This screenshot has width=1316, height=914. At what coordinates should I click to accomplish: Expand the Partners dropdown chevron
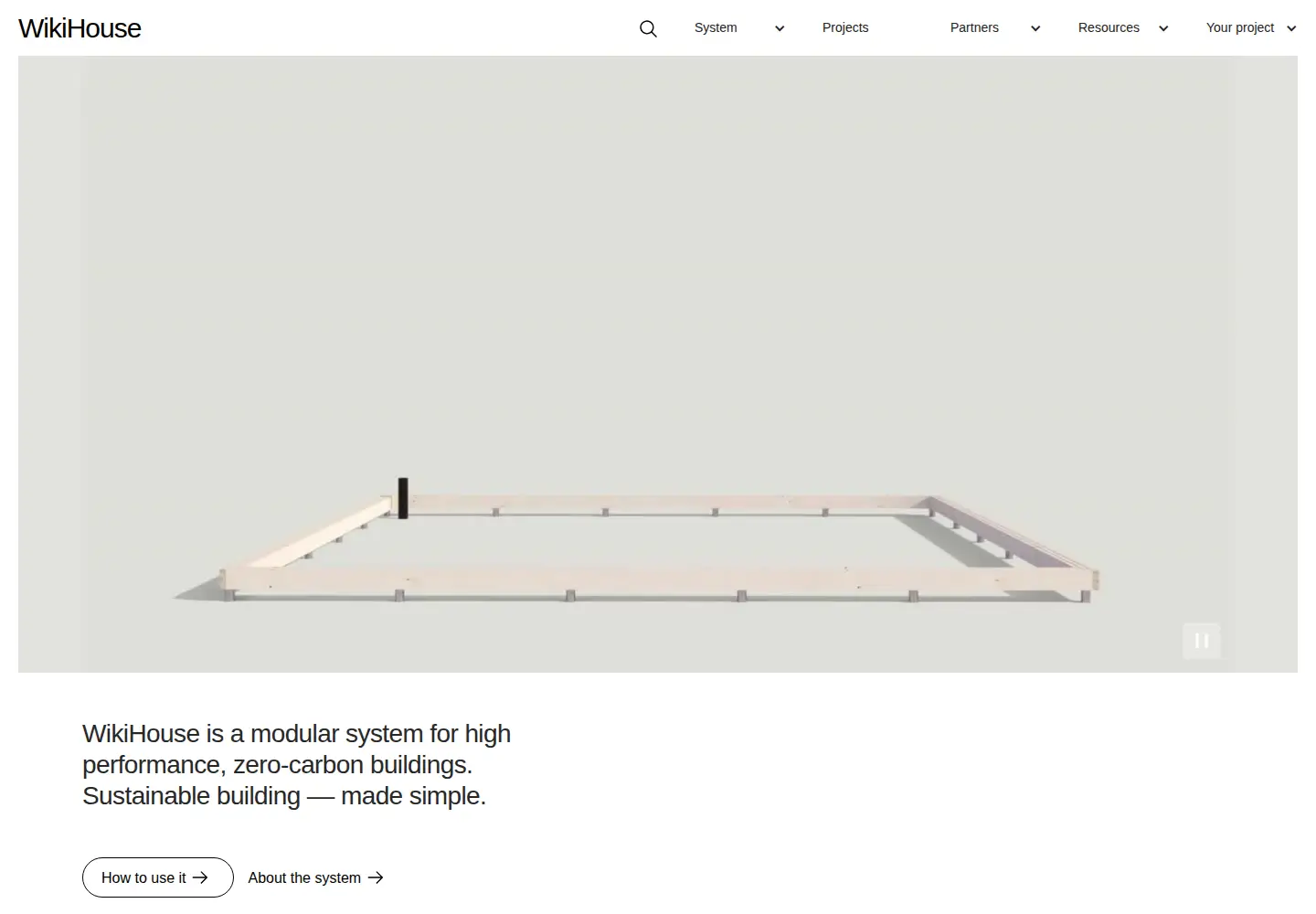[x=1035, y=28]
